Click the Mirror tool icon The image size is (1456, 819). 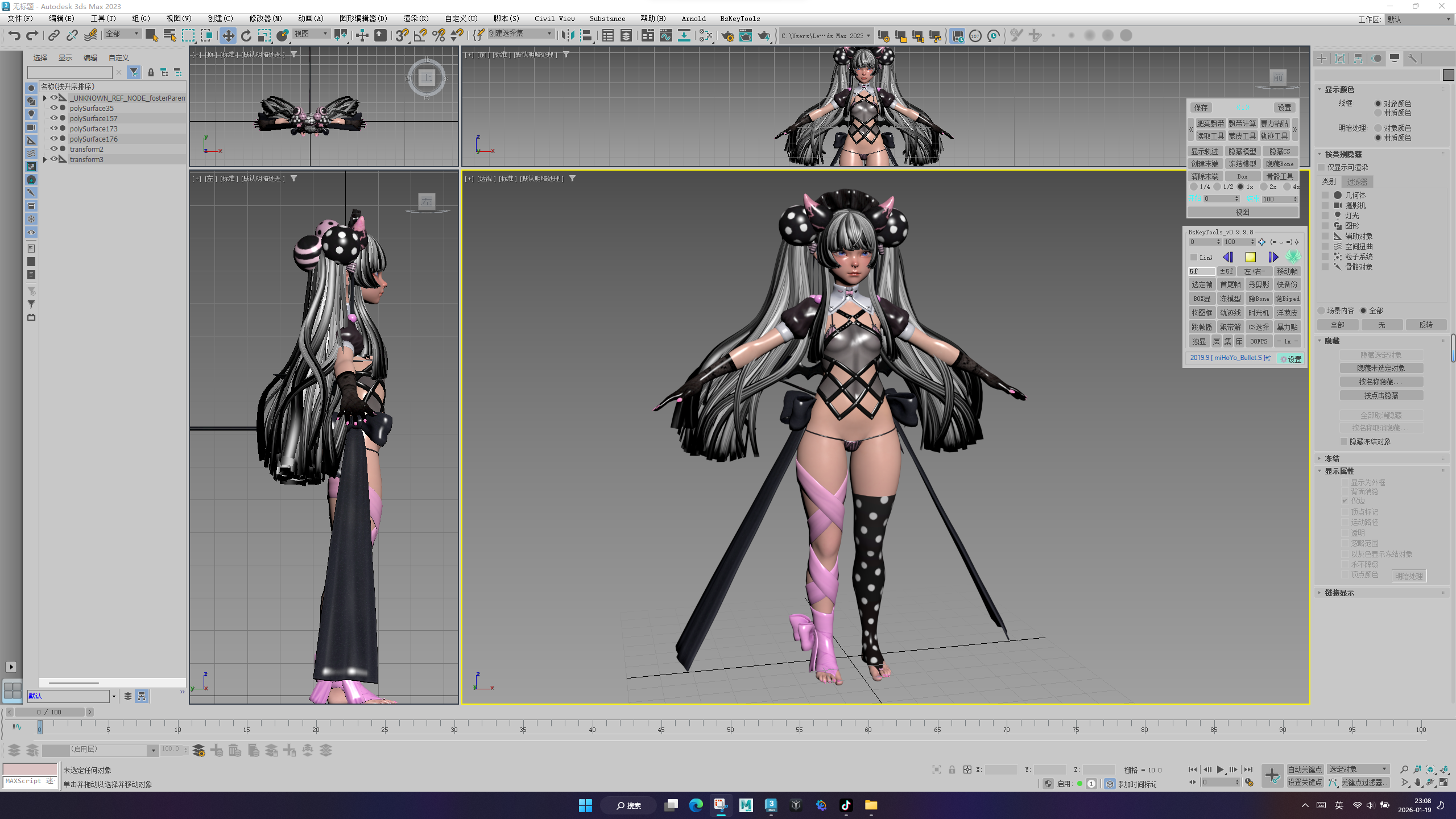pyautogui.click(x=567, y=35)
